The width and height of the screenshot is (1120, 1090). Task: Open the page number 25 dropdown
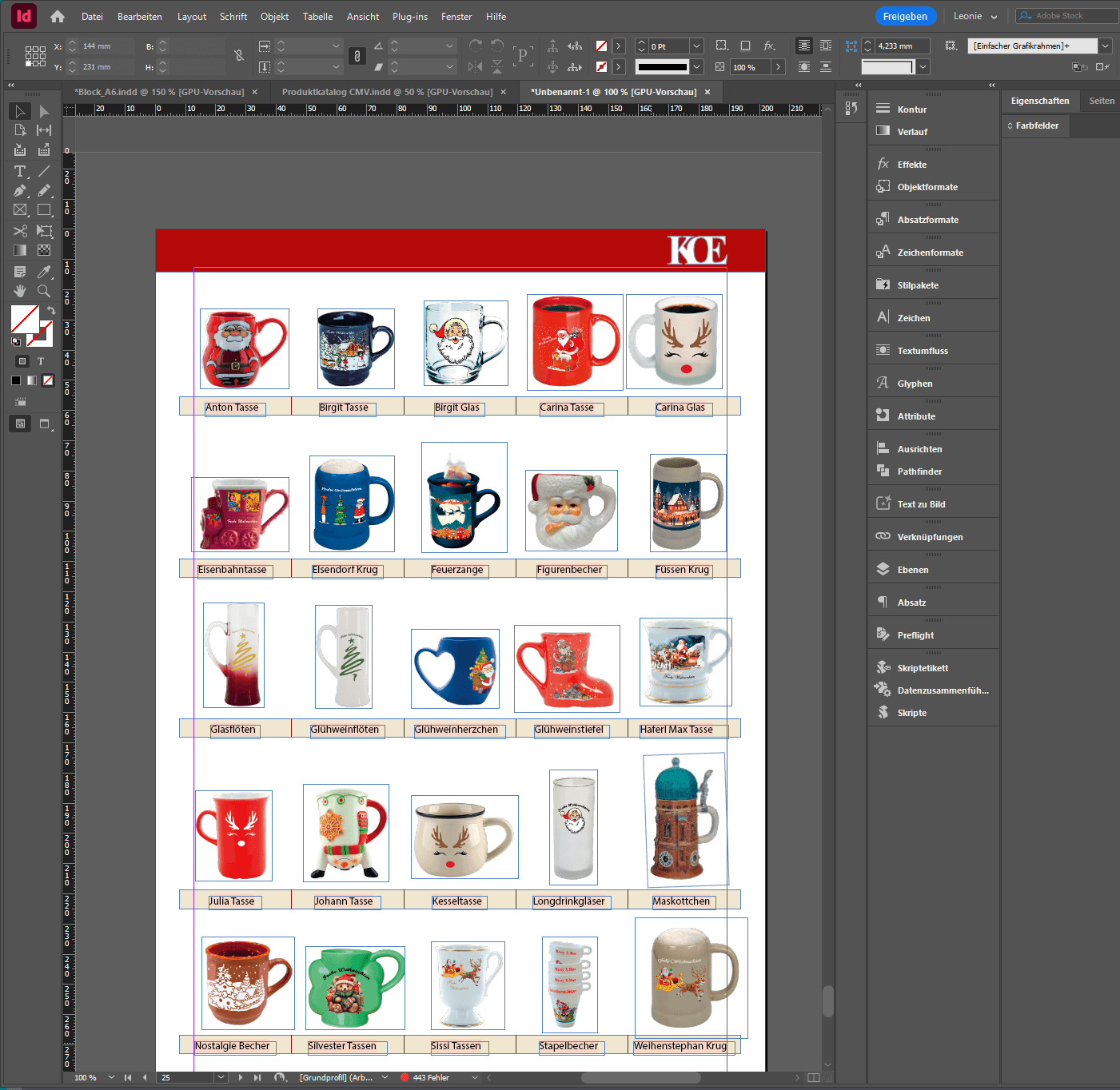click(221, 1077)
